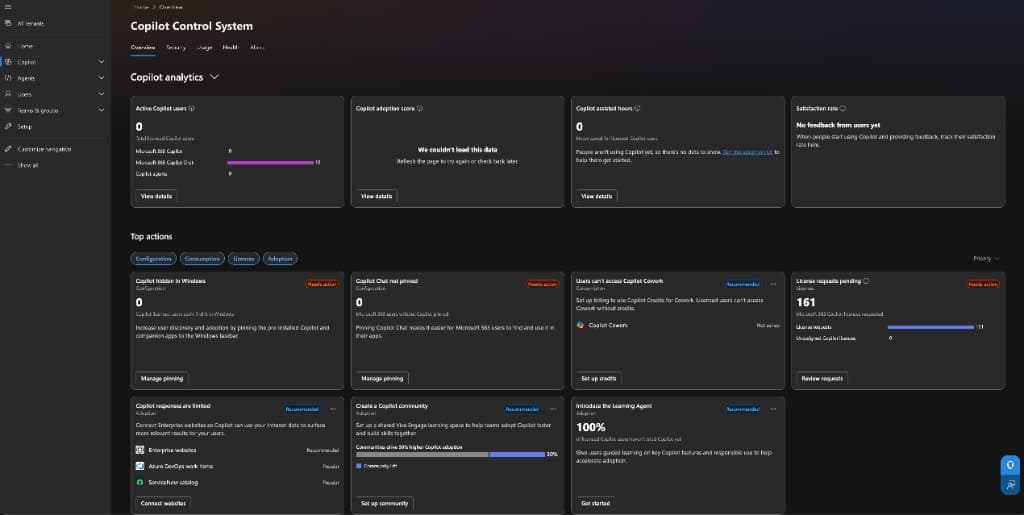
Task: Click info icon beside Copilot assisted hours
Action: (637, 108)
